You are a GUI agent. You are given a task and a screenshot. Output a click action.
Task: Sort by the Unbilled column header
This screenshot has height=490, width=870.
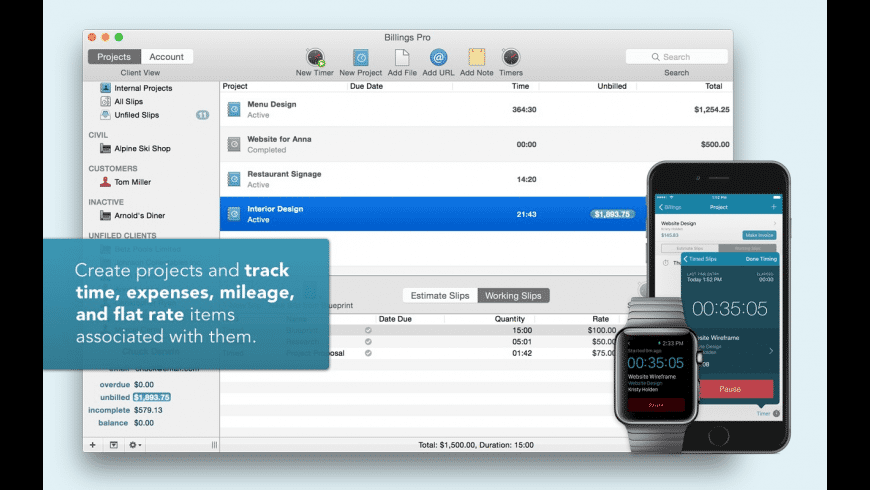[x=611, y=86]
